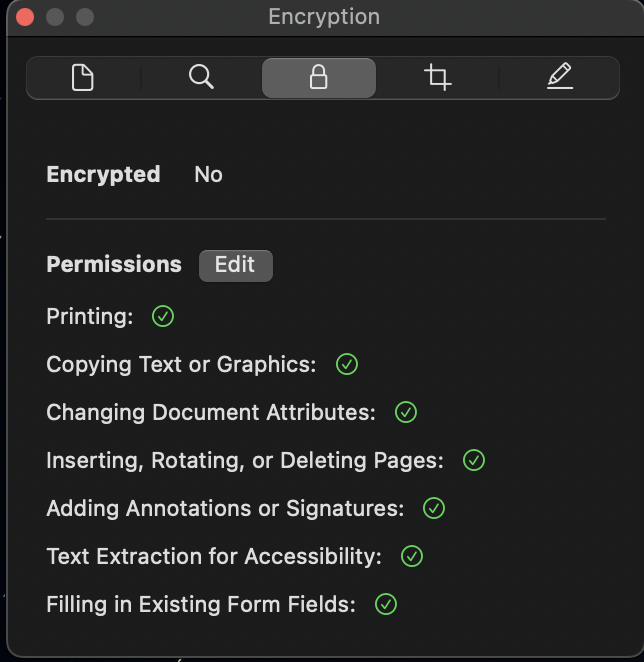Image resolution: width=644 pixels, height=662 pixels.
Task: Click the bold Encrypted label
Action: click(103, 175)
